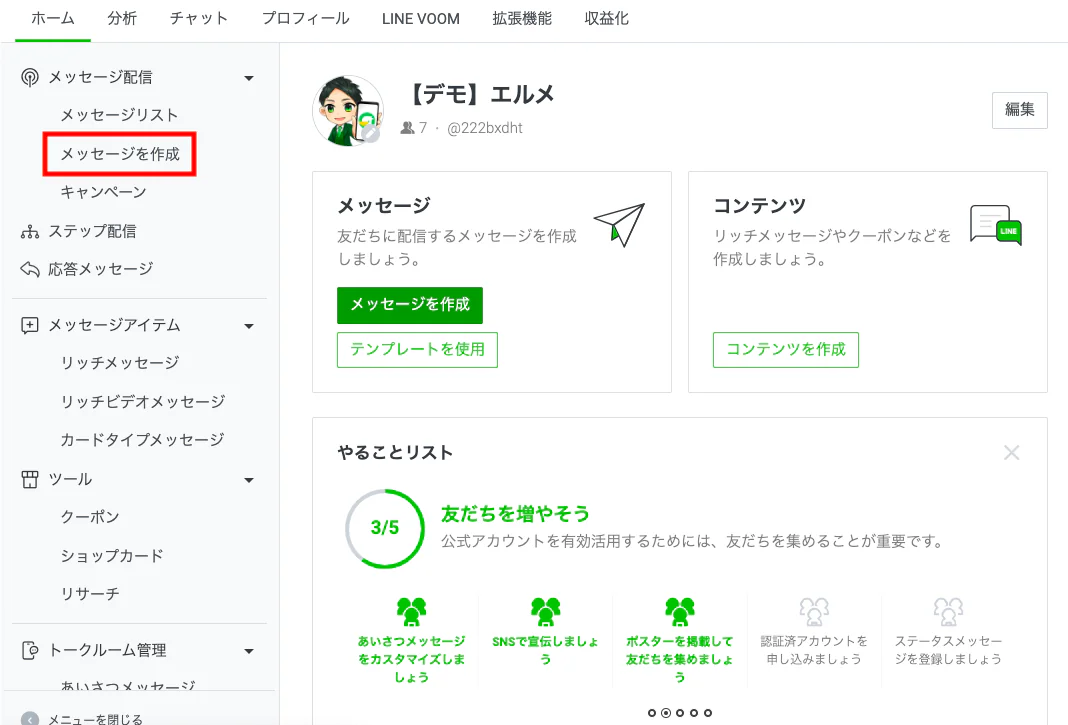Click the テンプレートを使用 button

(x=418, y=350)
